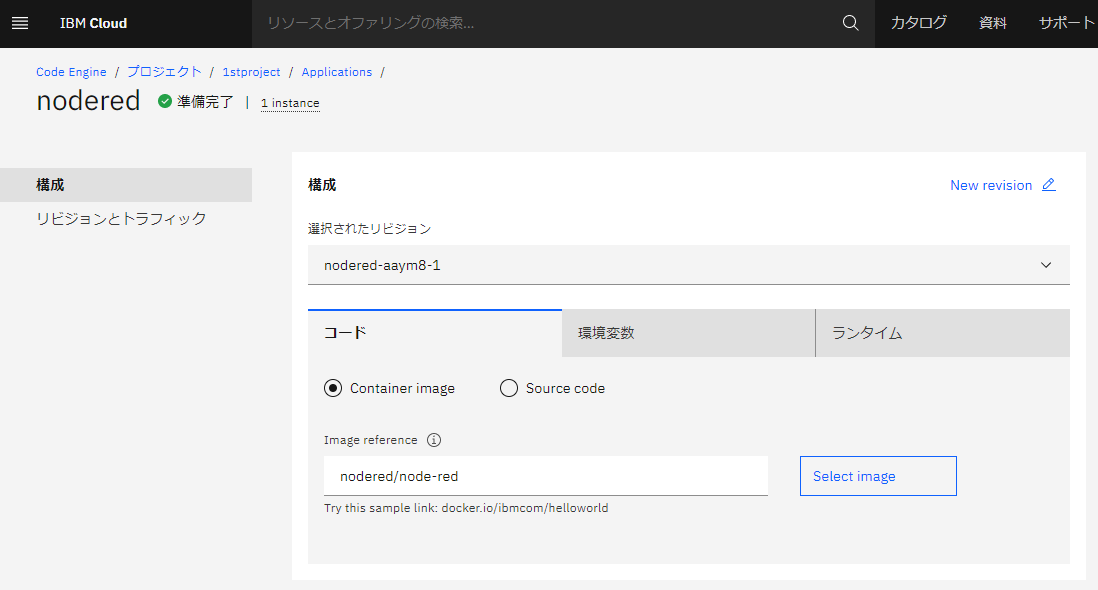Go to 1stproject breadcrumb

tap(251, 72)
